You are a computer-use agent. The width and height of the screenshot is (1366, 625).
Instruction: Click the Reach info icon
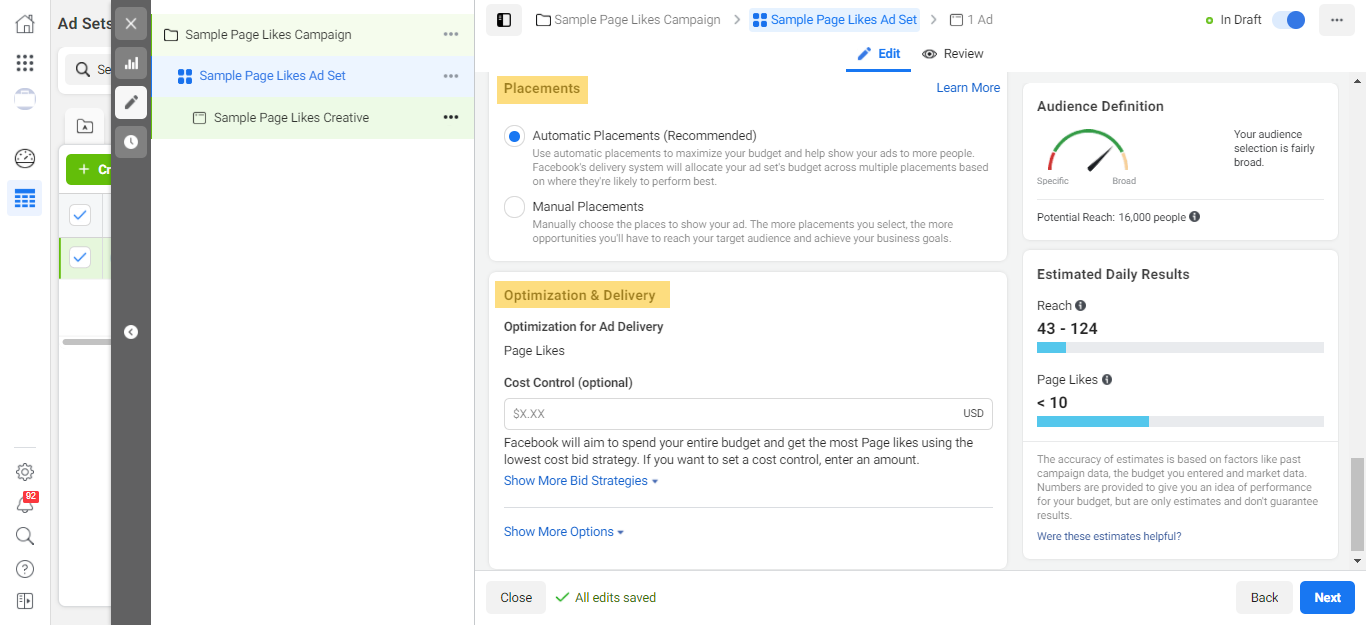tap(1080, 306)
